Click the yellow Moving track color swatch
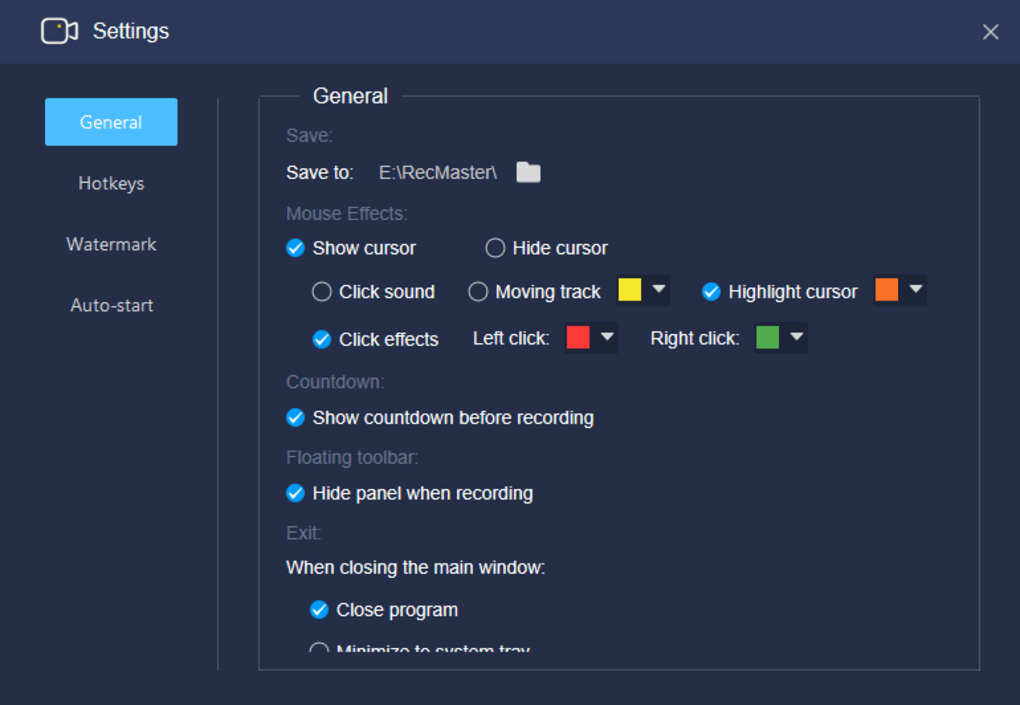The height and width of the screenshot is (705, 1020). pyautogui.click(x=630, y=290)
